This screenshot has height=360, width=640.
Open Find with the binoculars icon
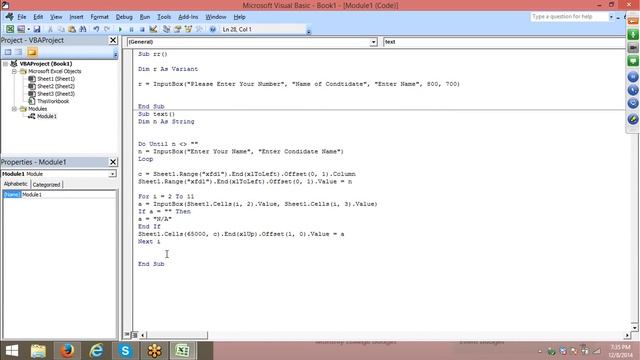click(83, 29)
